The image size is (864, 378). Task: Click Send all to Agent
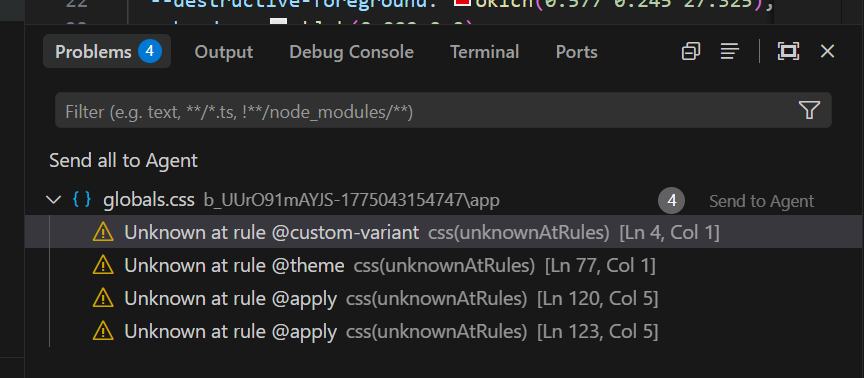[x=123, y=160]
